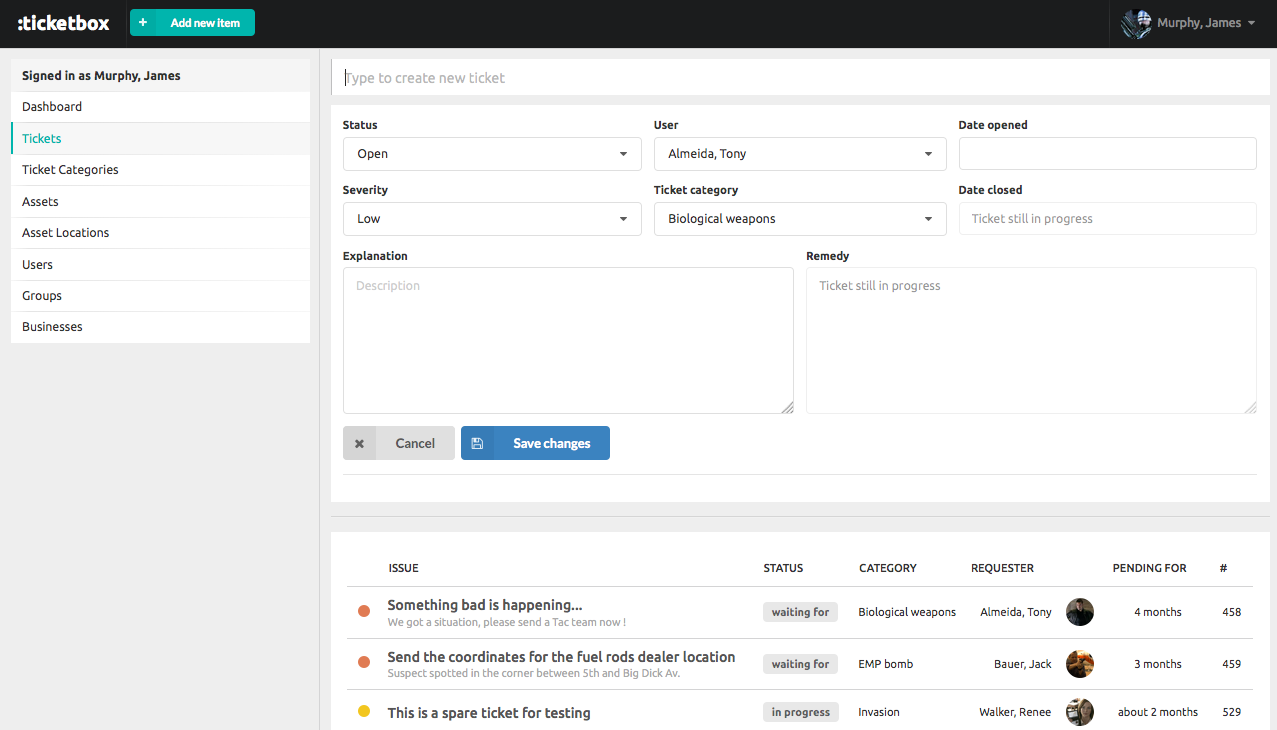Screen dimensions: 1277x730
Task: Click the CATEGORY column header
Action: click(x=888, y=568)
